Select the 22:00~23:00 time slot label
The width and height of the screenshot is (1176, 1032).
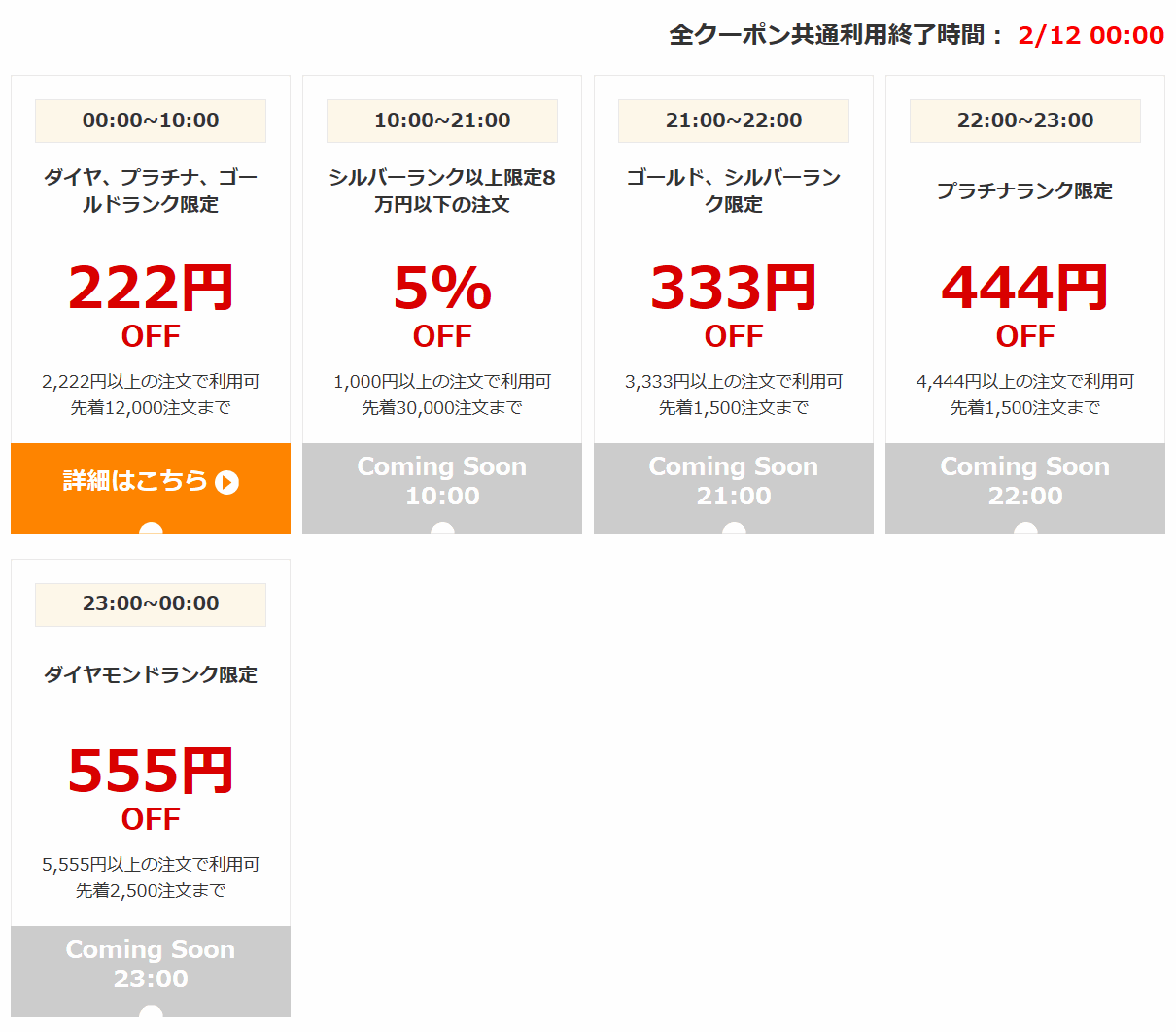(1025, 120)
